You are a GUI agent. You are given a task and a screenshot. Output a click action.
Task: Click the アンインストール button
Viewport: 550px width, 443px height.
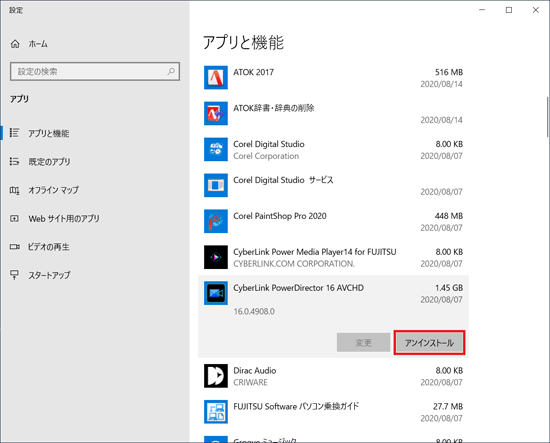click(x=429, y=343)
